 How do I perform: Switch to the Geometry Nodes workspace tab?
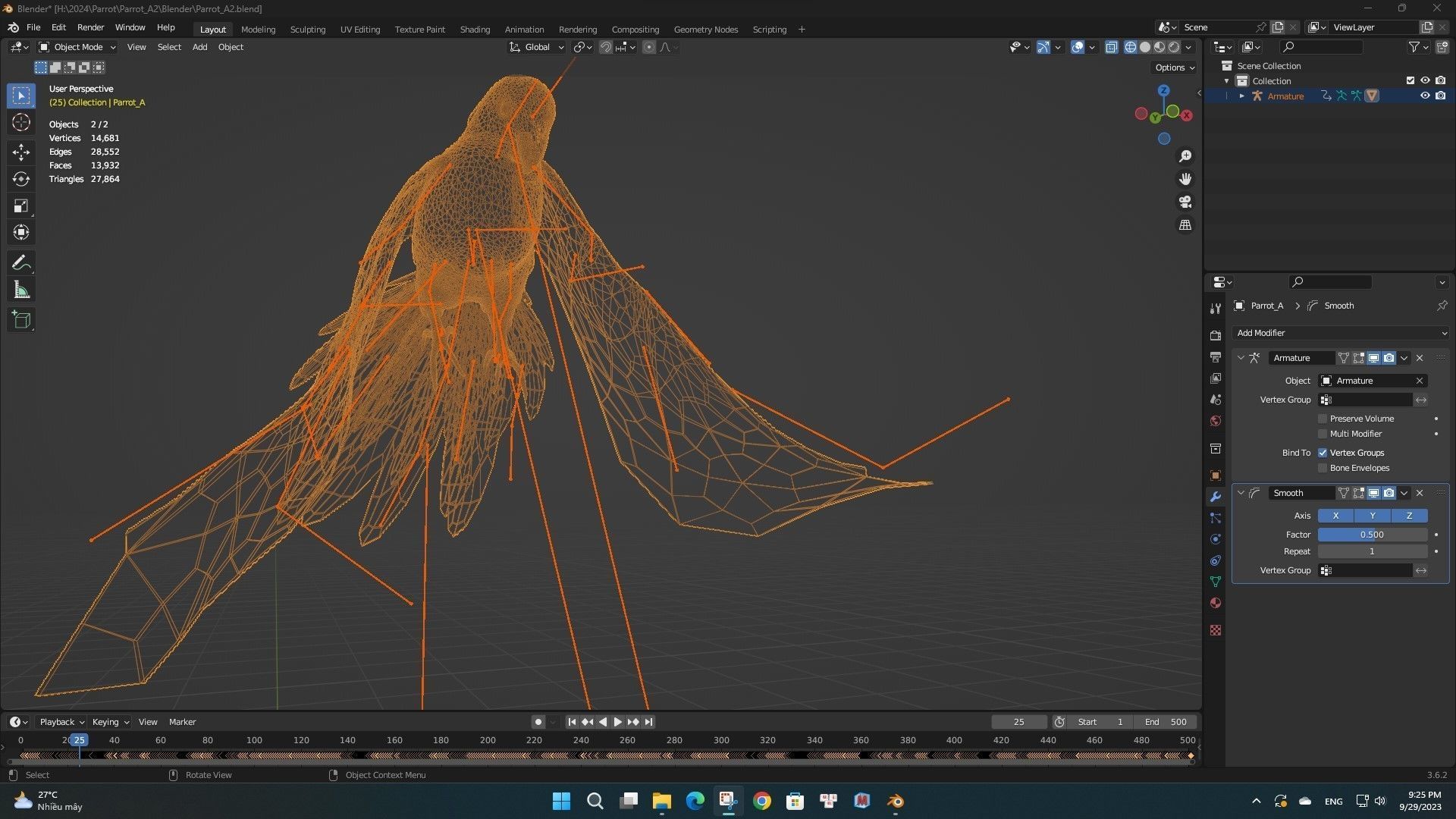[705, 30]
